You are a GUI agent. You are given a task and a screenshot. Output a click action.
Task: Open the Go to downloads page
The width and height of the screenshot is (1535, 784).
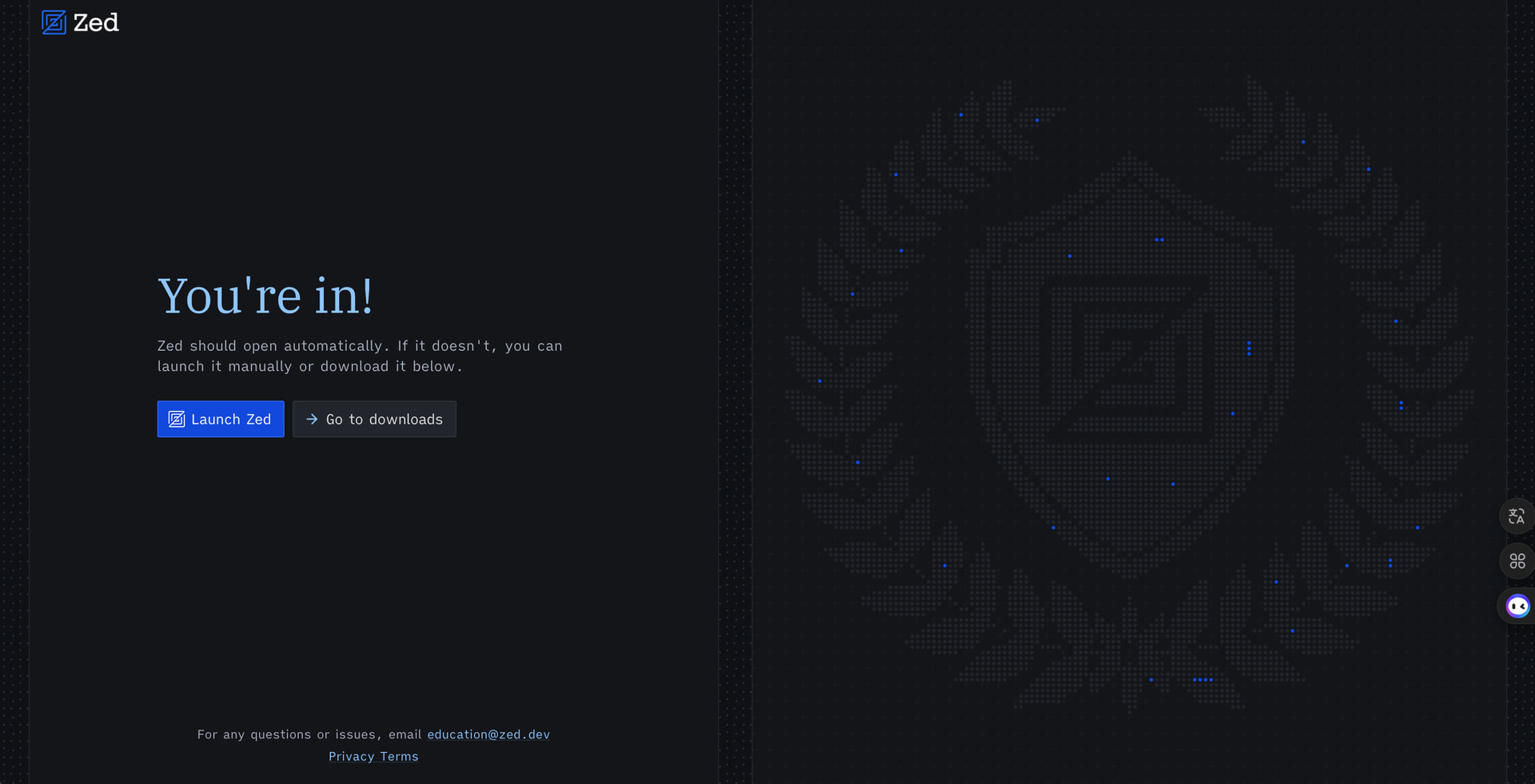coord(374,419)
